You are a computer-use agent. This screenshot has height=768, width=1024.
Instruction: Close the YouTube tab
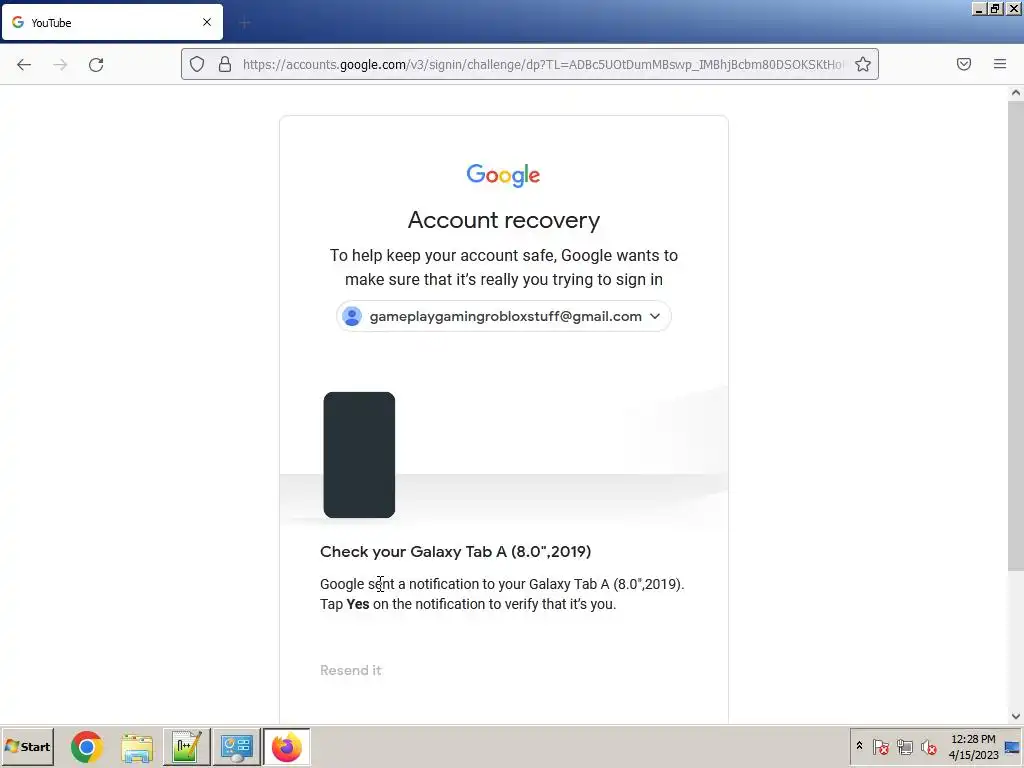(207, 22)
